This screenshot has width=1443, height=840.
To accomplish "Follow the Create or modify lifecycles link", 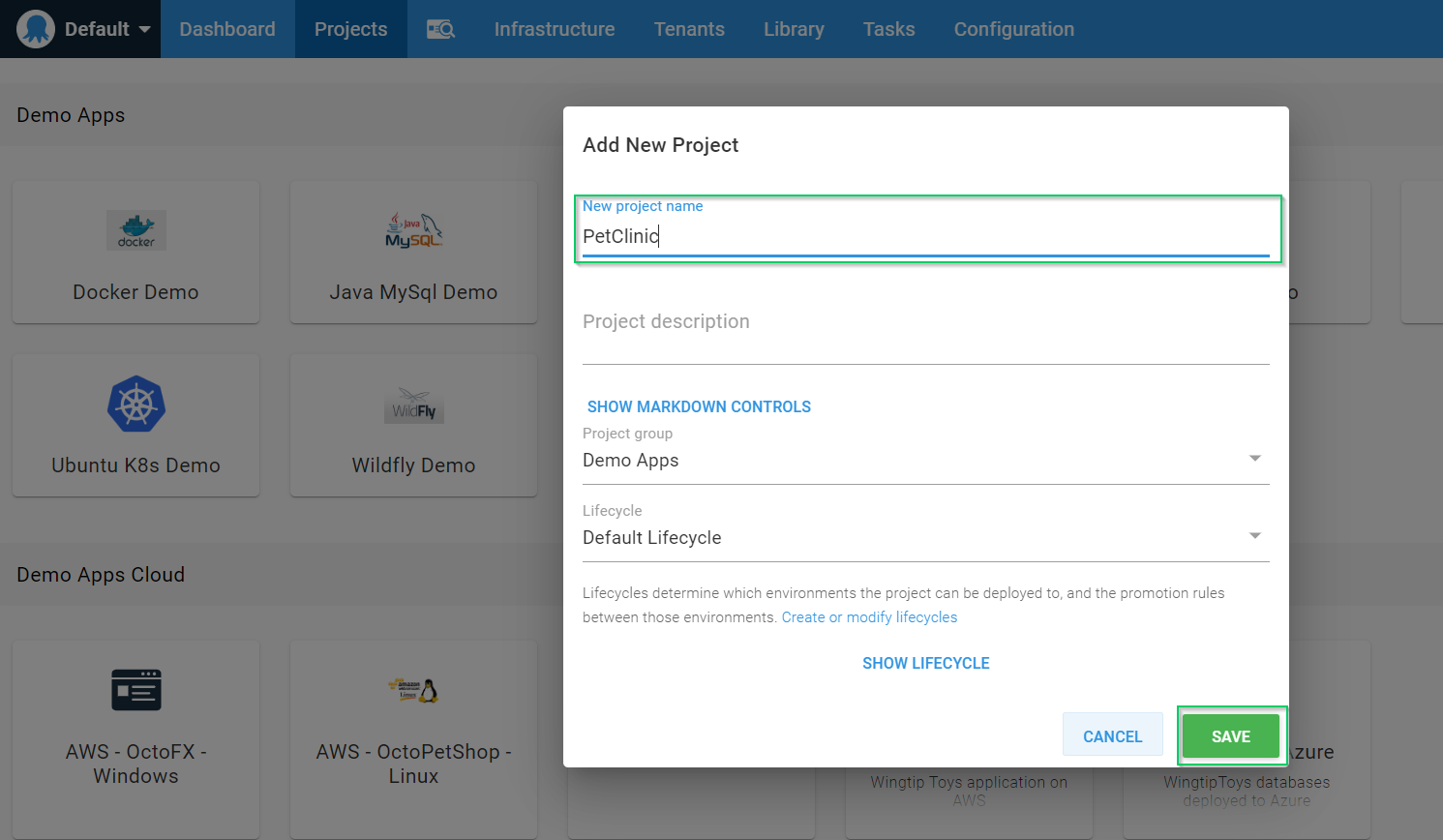I will tap(869, 617).
